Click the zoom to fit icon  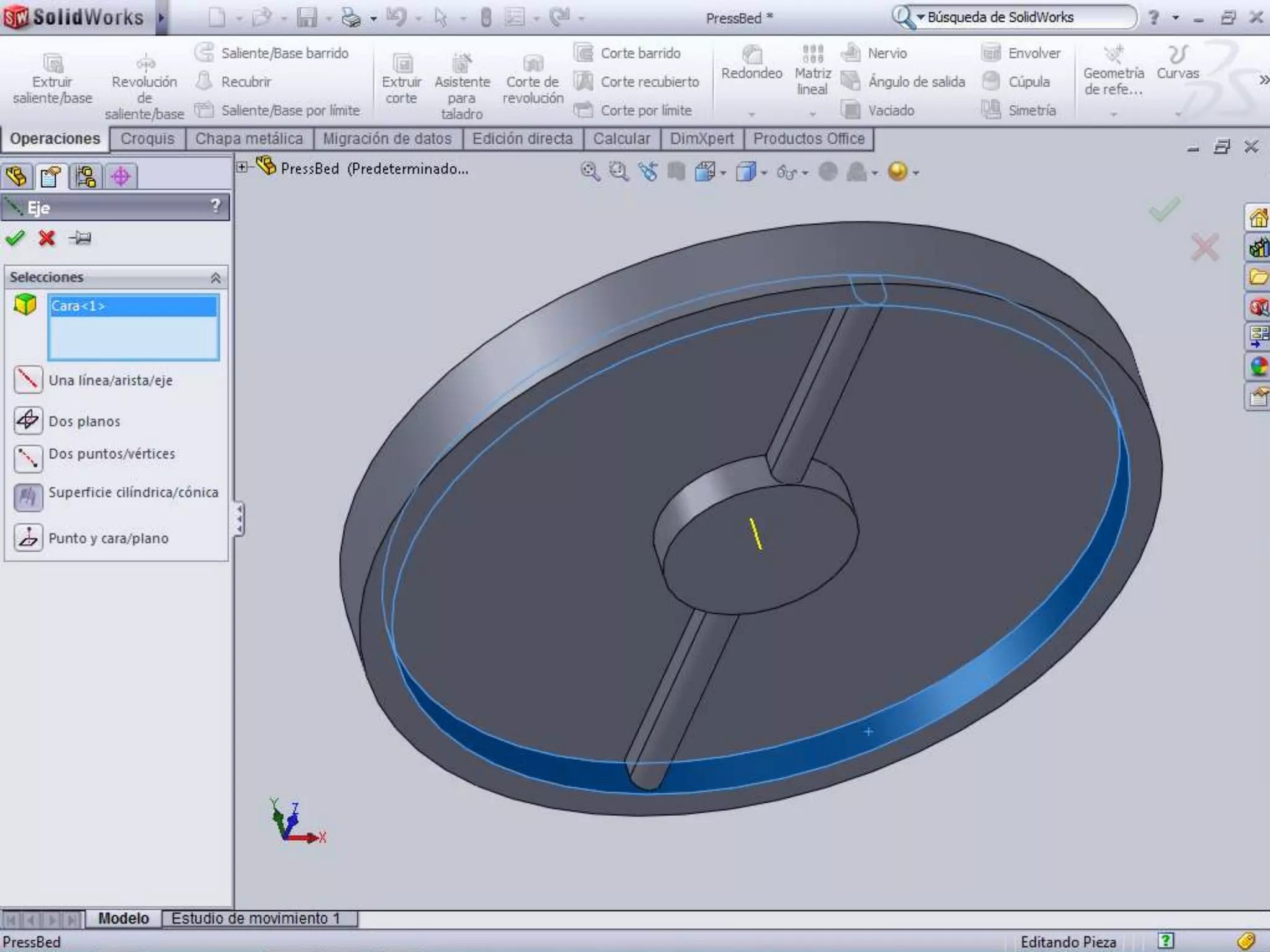[x=590, y=172]
